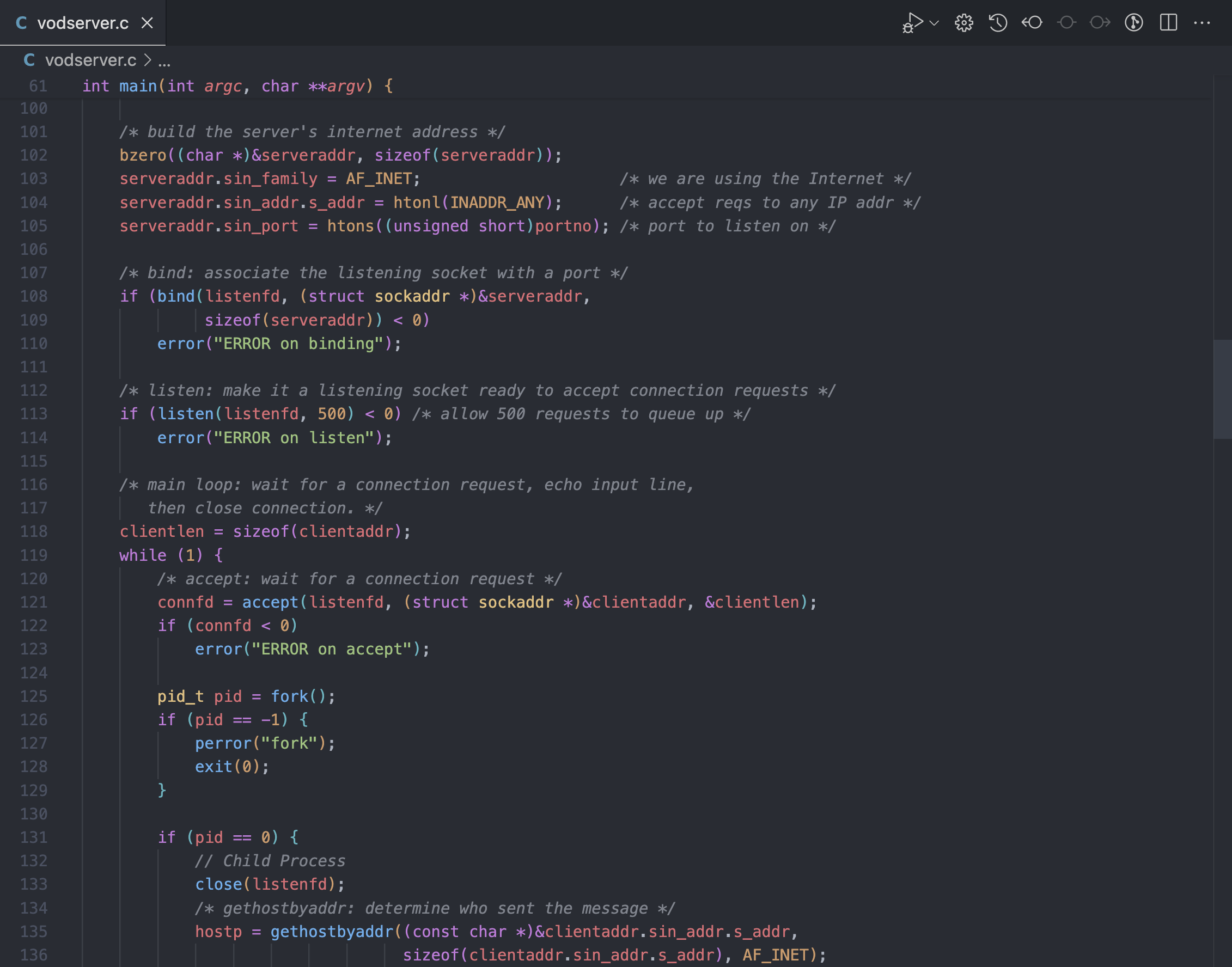The width and height of the screenshot is (1232, 967).
Task: Click the greyed-out working file revision icon
Action: point(1066,23)
